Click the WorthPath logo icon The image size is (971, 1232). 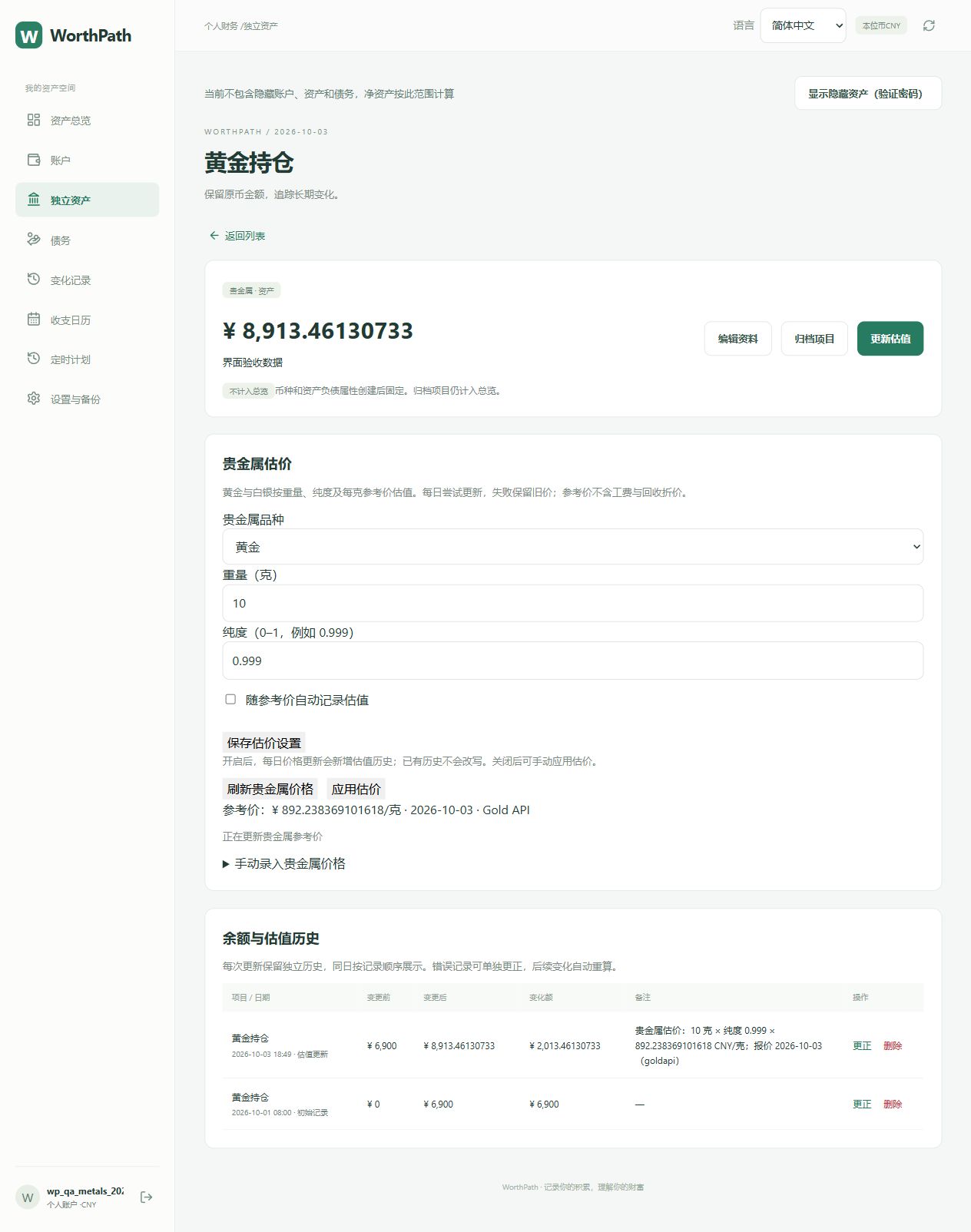pyautogui.click(x=29, y=35)
